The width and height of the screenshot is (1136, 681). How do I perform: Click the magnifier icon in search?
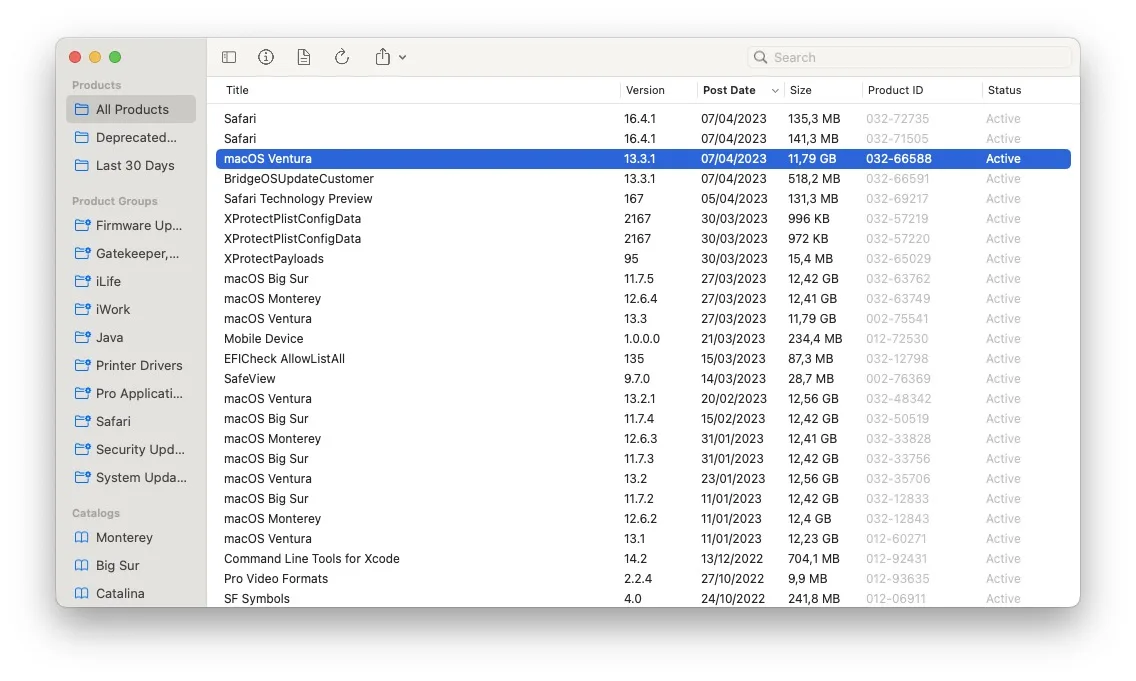tap(760, 57)
